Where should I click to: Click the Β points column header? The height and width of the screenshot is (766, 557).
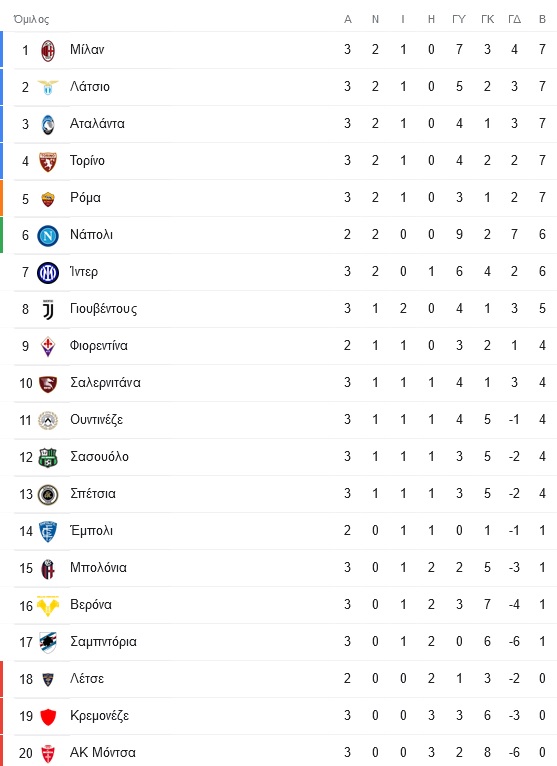542,20
